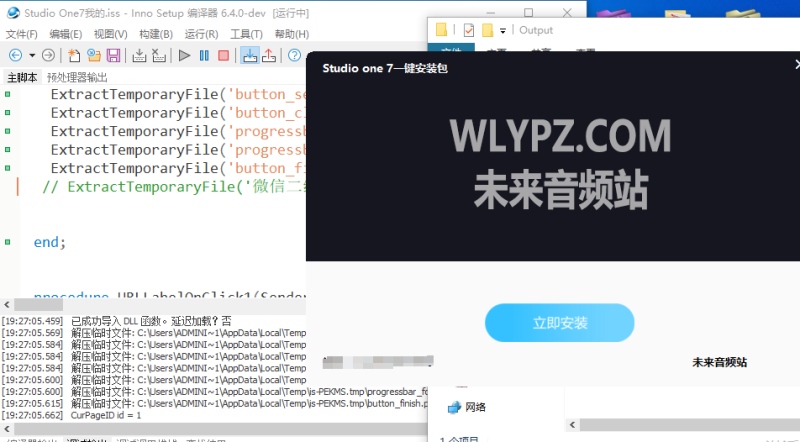This screenshot has width=800, height=442.
Task: Click the code editor horizontal scrollbar thumb
Action: (38, 305)
